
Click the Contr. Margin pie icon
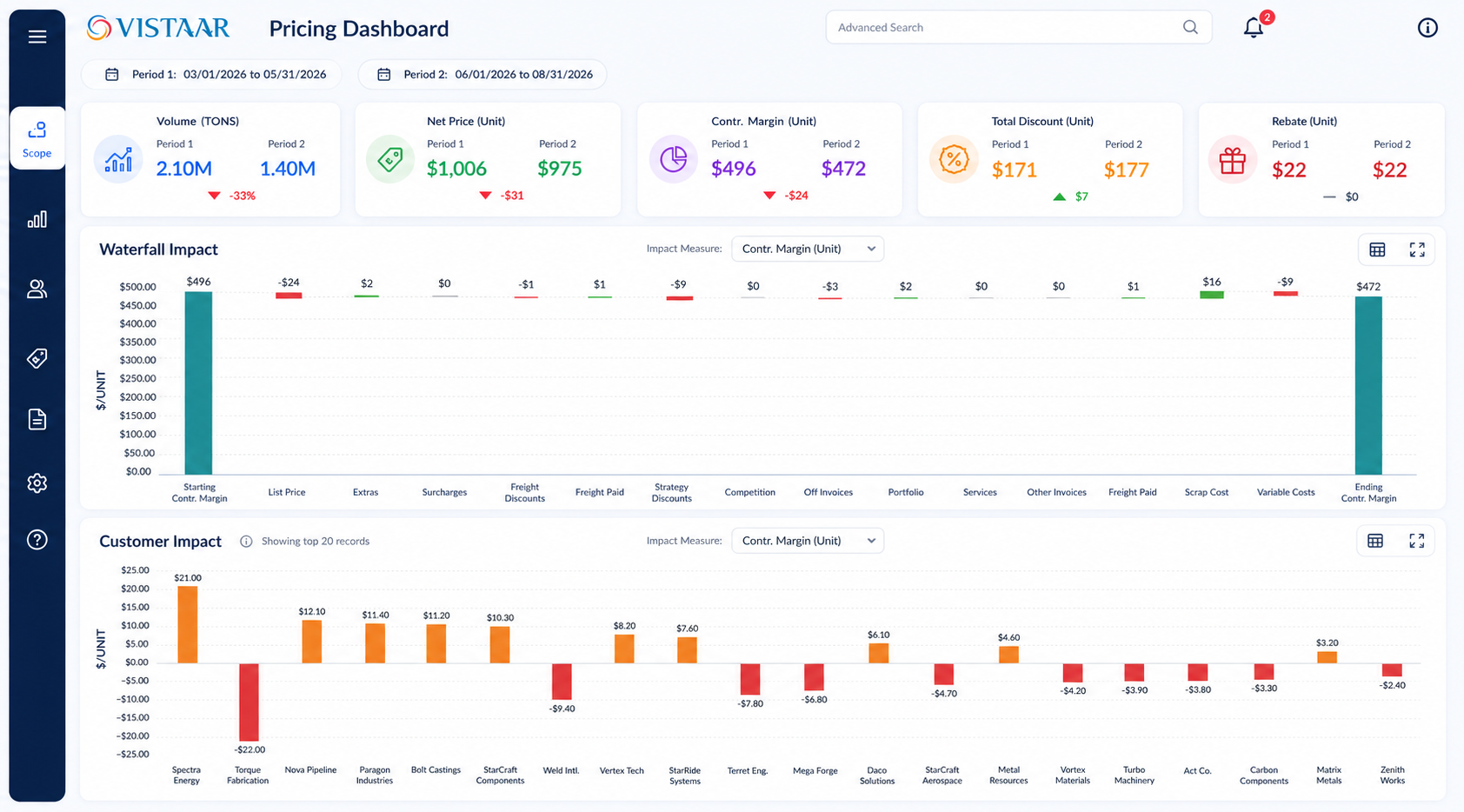674,159
